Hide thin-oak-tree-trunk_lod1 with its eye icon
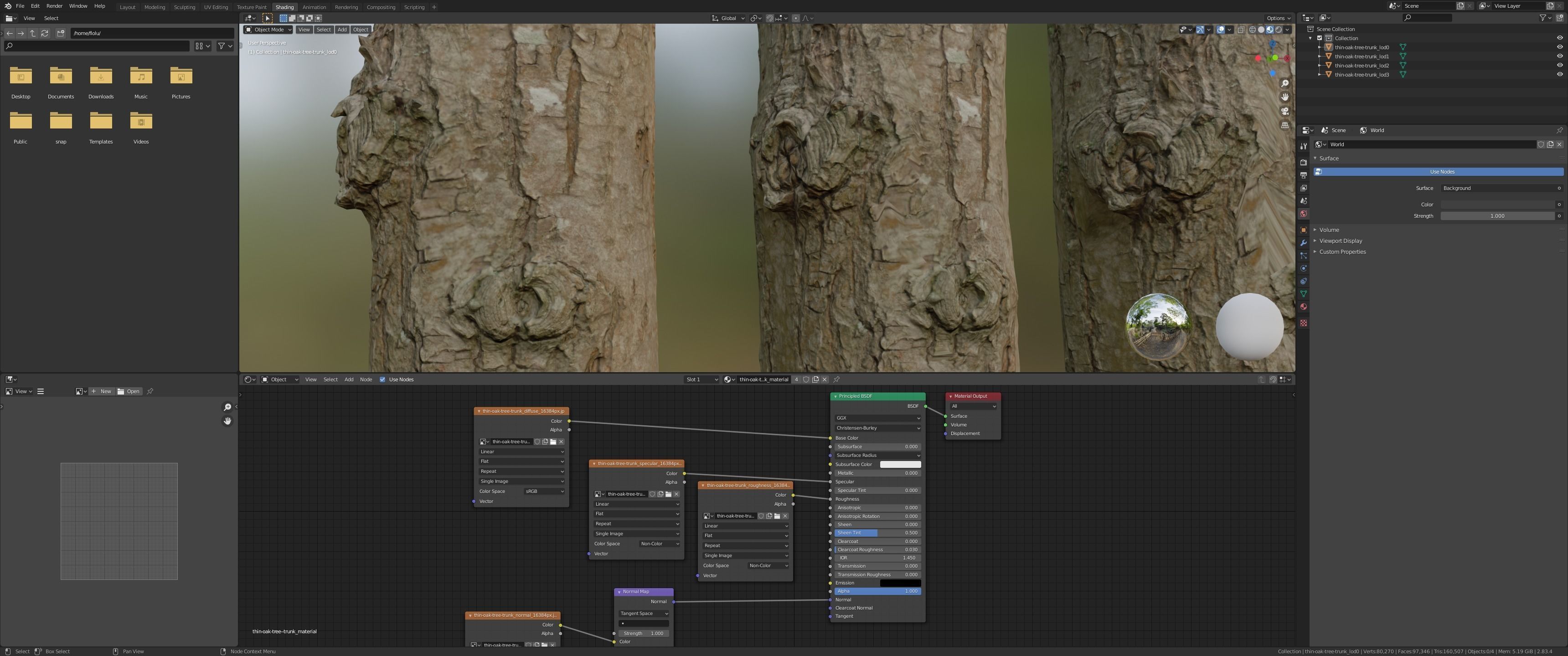Viewport: 1568px width, 656px height. pyautogui.click(x=1559, y=56)
